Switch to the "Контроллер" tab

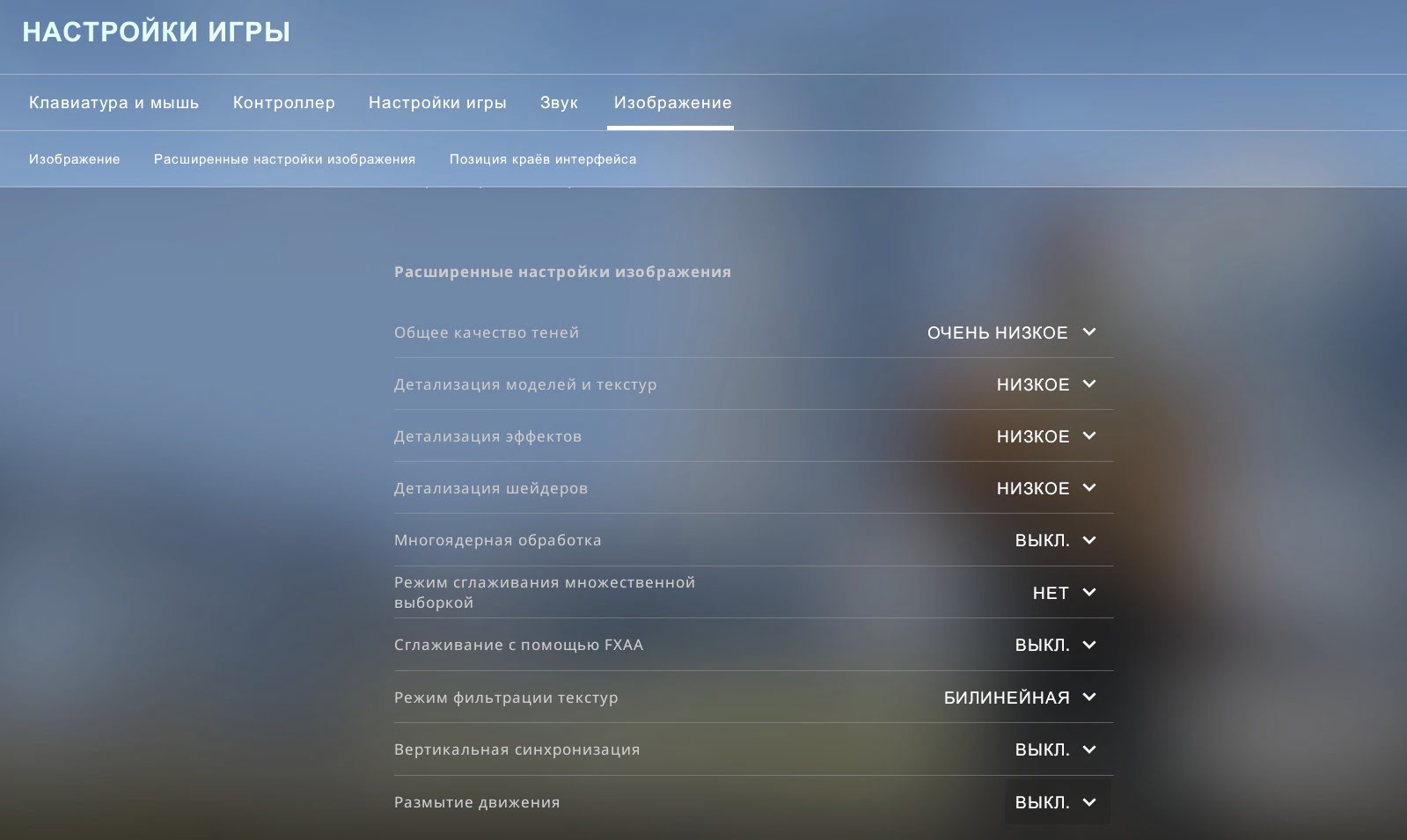(283, 103)
